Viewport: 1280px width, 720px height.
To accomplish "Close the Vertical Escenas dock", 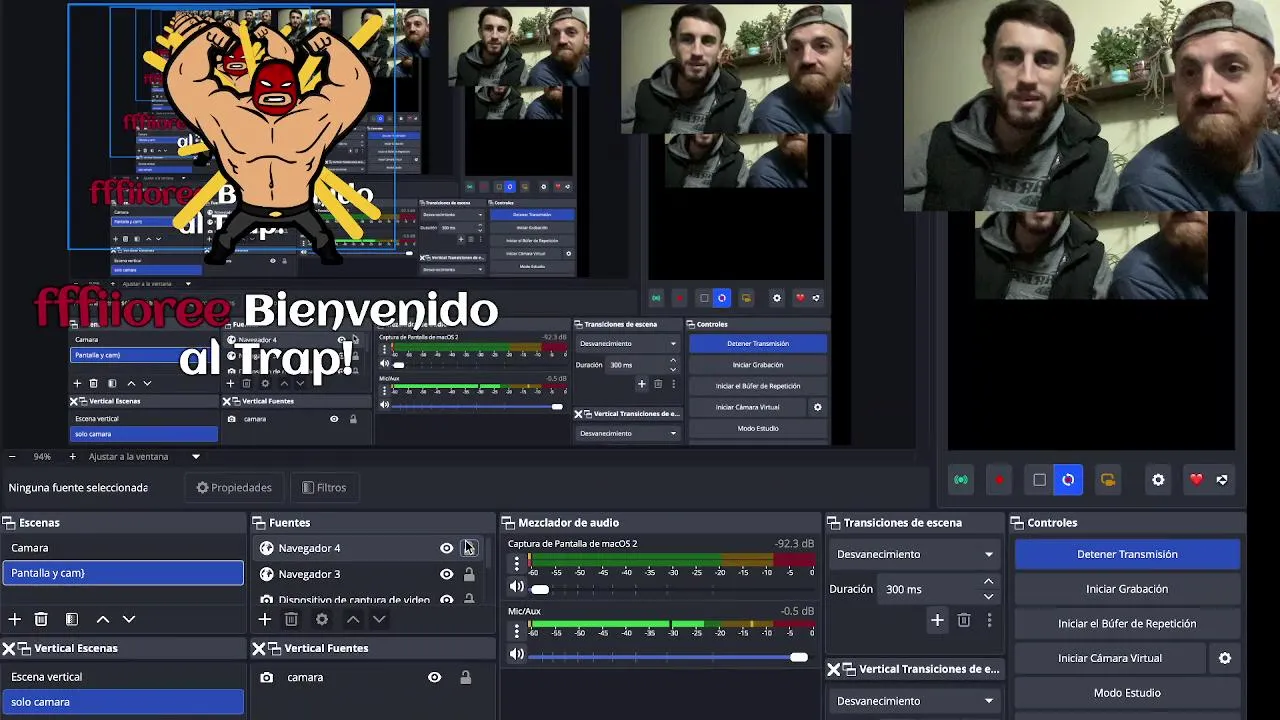I will (x=9, y=648).
